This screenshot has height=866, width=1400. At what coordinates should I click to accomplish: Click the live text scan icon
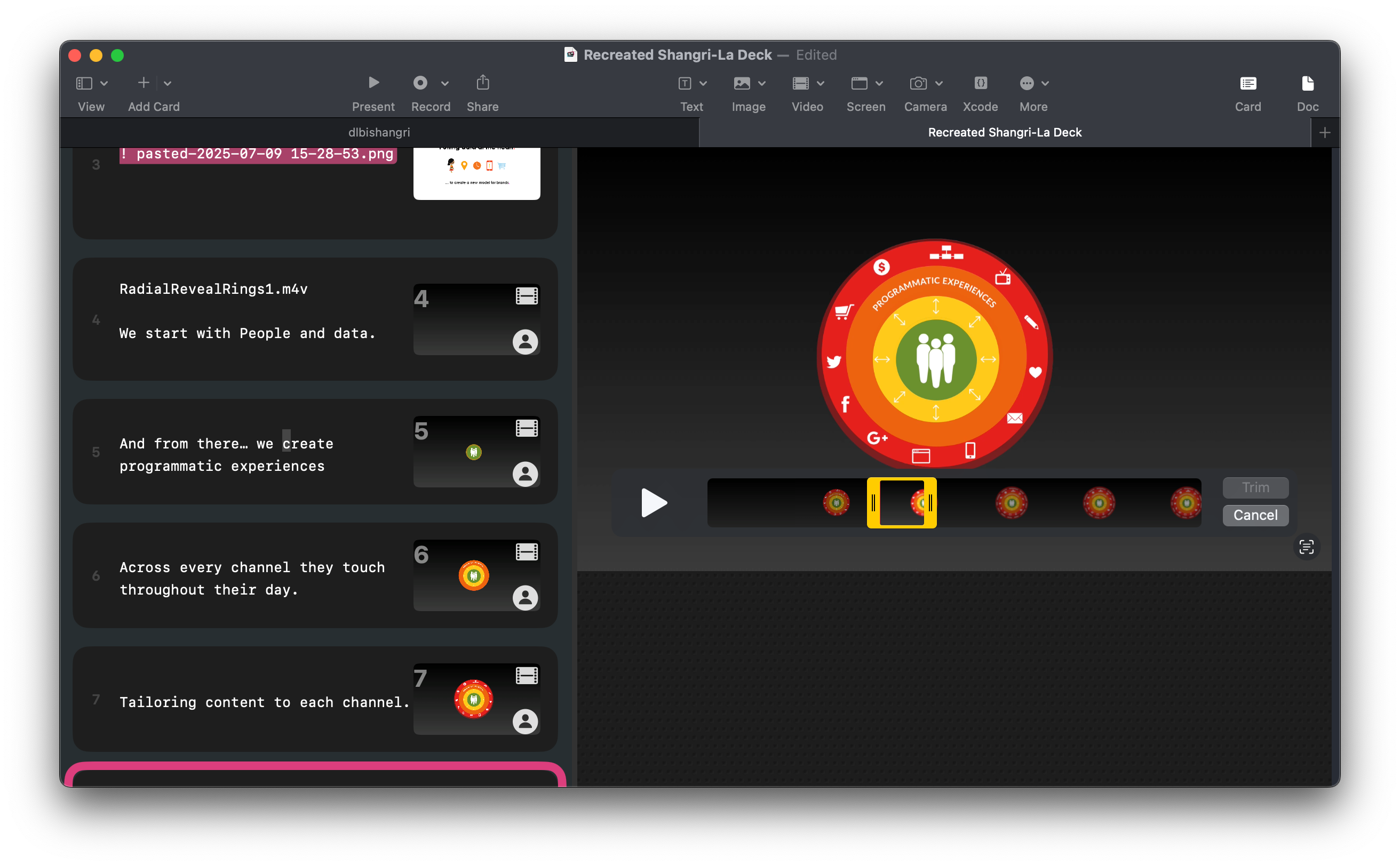[1306, 547]
